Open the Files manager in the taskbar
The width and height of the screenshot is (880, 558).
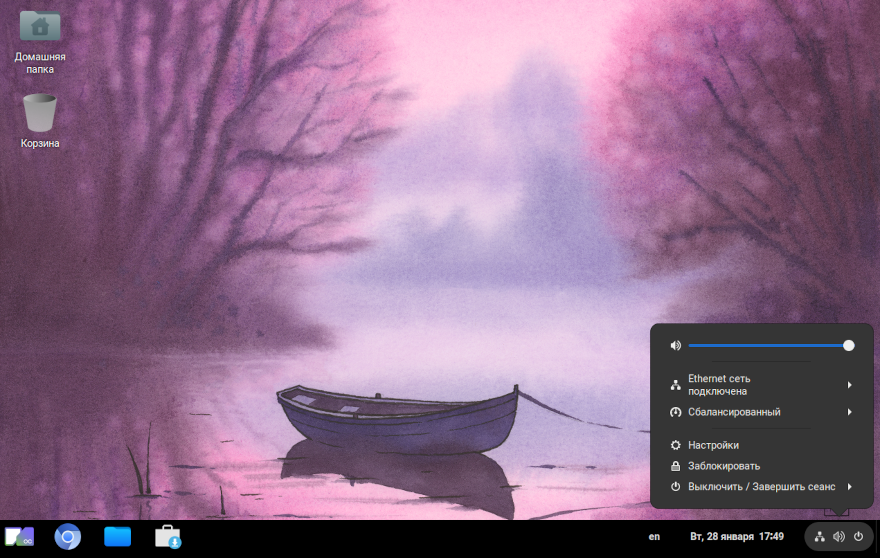pos(118,537)
